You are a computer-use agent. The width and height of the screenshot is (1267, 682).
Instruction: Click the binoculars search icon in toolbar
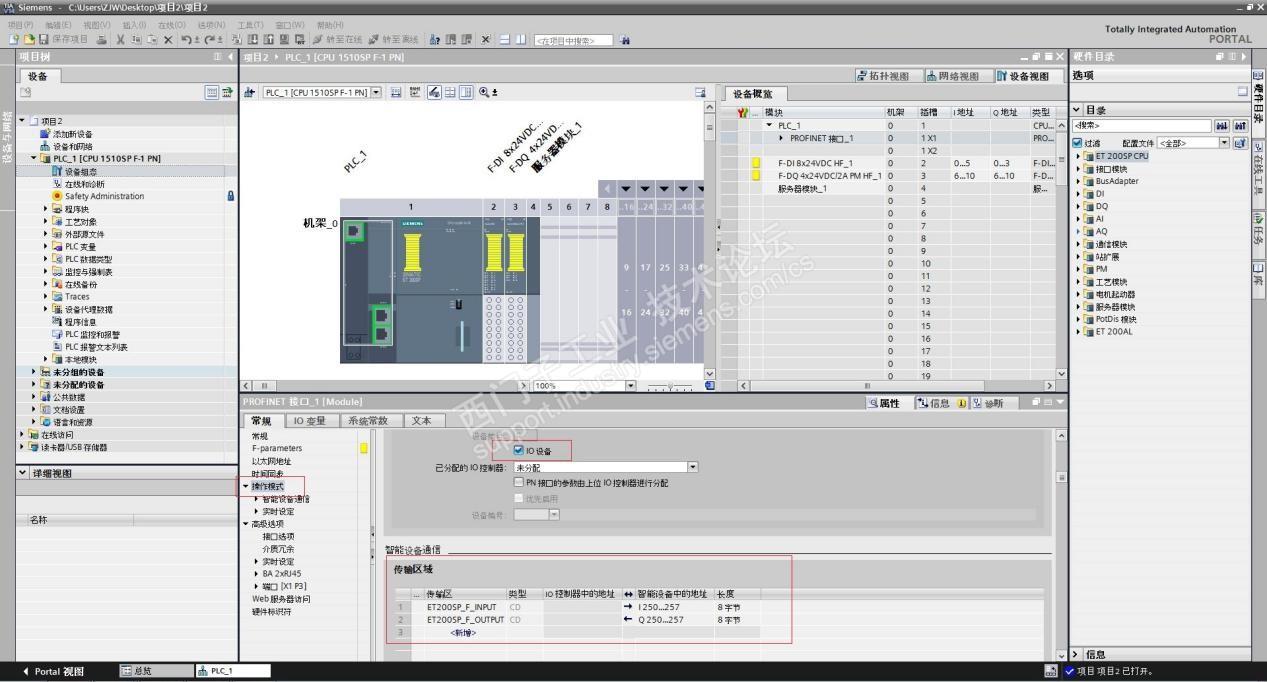[625, 40]
